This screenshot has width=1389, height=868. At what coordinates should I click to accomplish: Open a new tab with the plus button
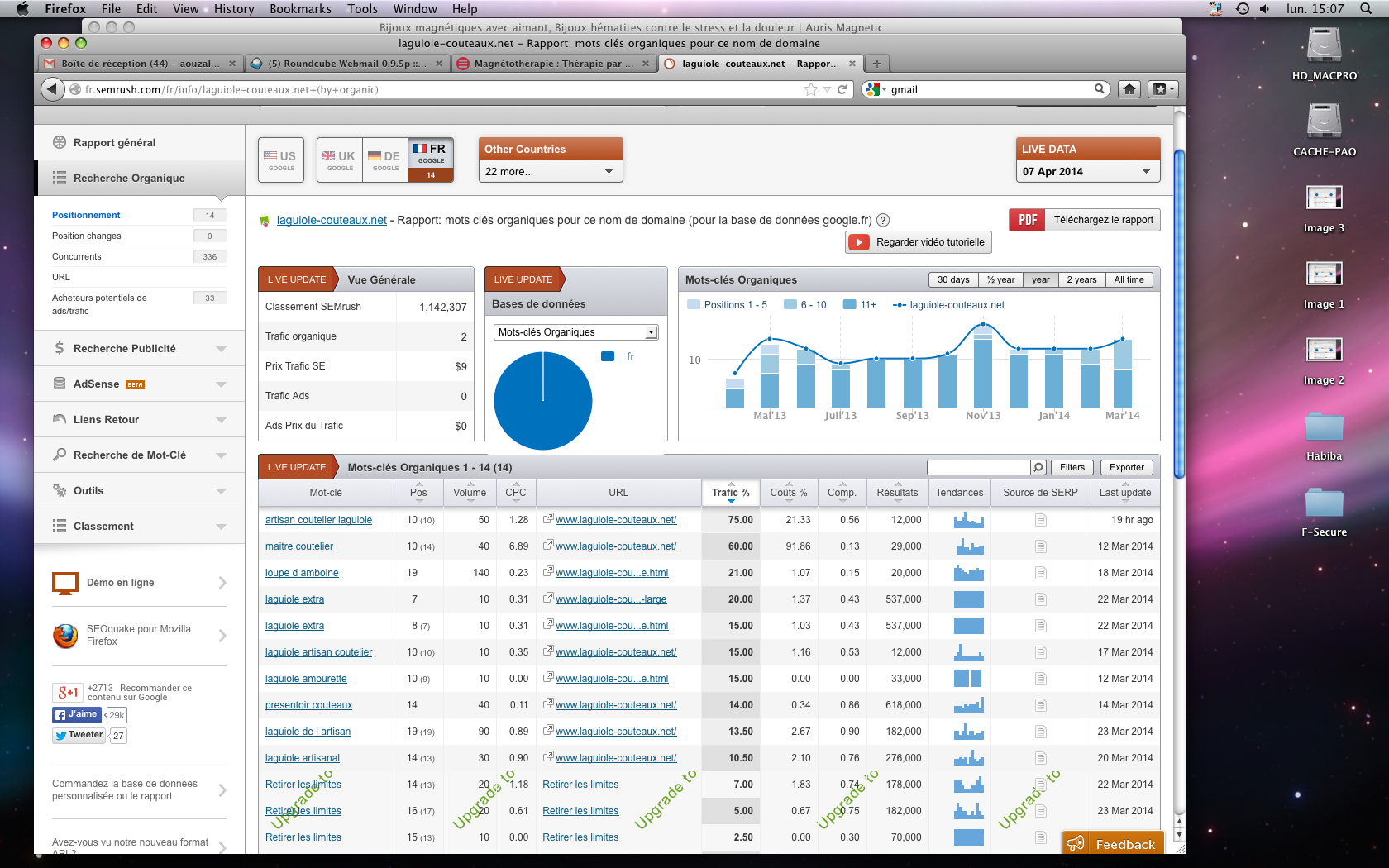877,64
